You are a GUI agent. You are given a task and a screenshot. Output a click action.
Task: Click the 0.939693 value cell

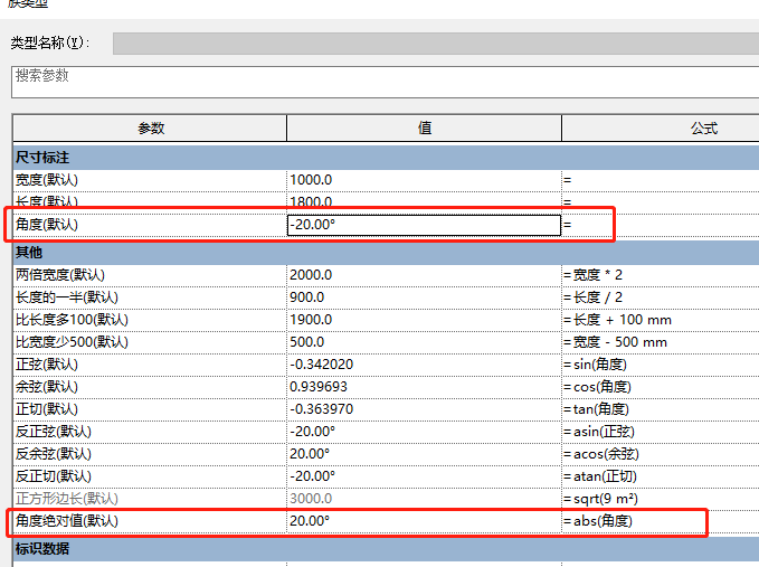pos(424,387)
